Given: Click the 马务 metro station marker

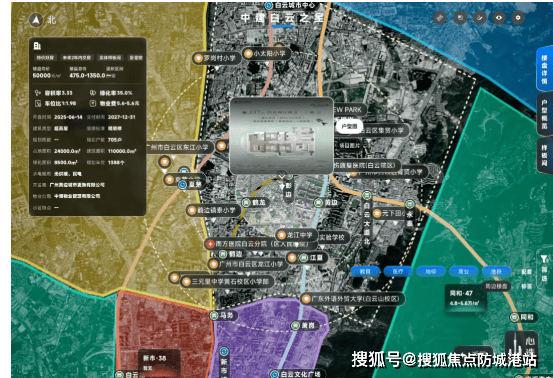Looking at the screenshot, I should click(x=223, y=315).
